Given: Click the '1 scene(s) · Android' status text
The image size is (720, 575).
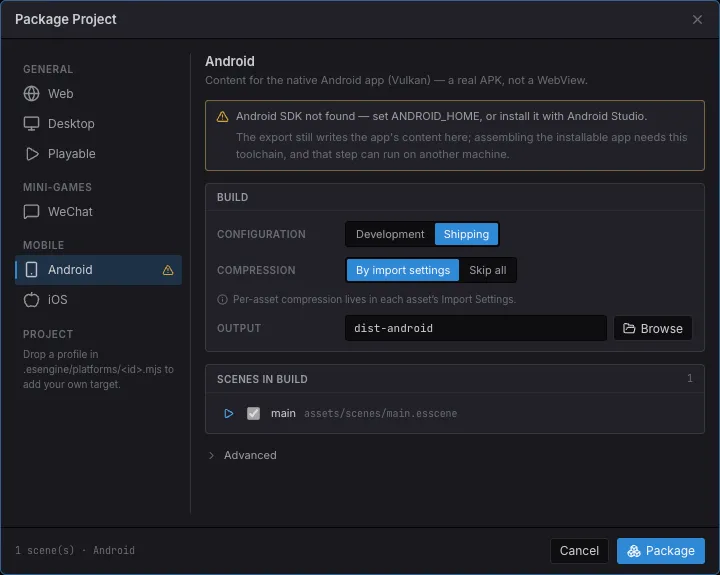Looking at the screenshot, I should coord(75,550).
